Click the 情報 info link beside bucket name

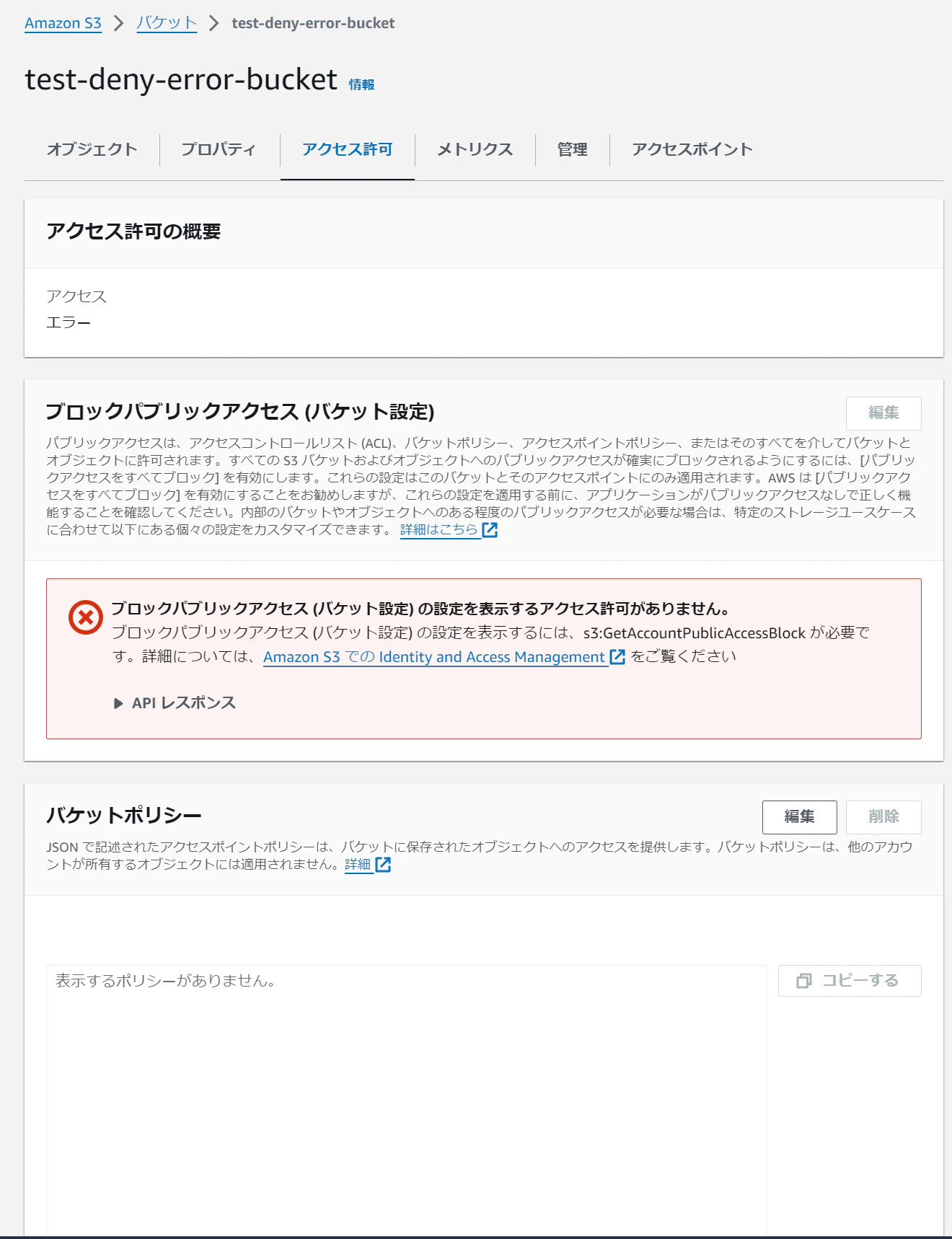tap(361, 84)
